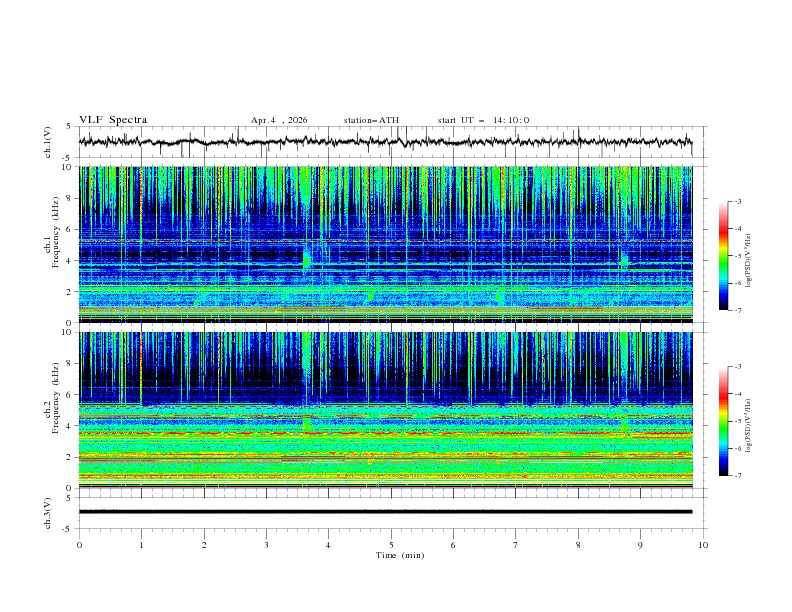Click the time axis tick label "9"
Viewport: 792px width, 612px height.
(x=640, y=545)
